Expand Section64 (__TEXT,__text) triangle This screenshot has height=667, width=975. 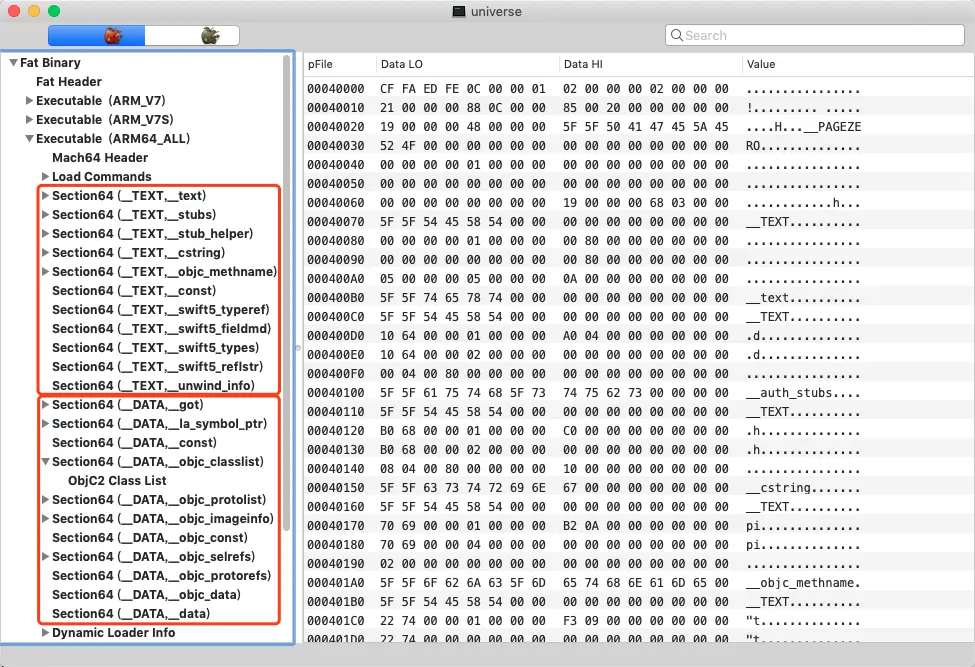point(45,196)
